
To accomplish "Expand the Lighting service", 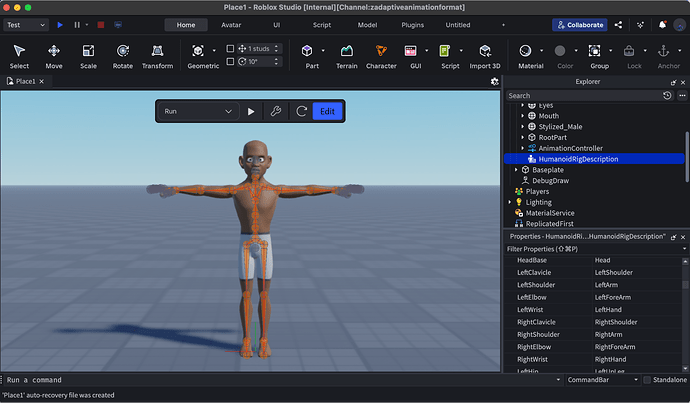I will point(510,202).
